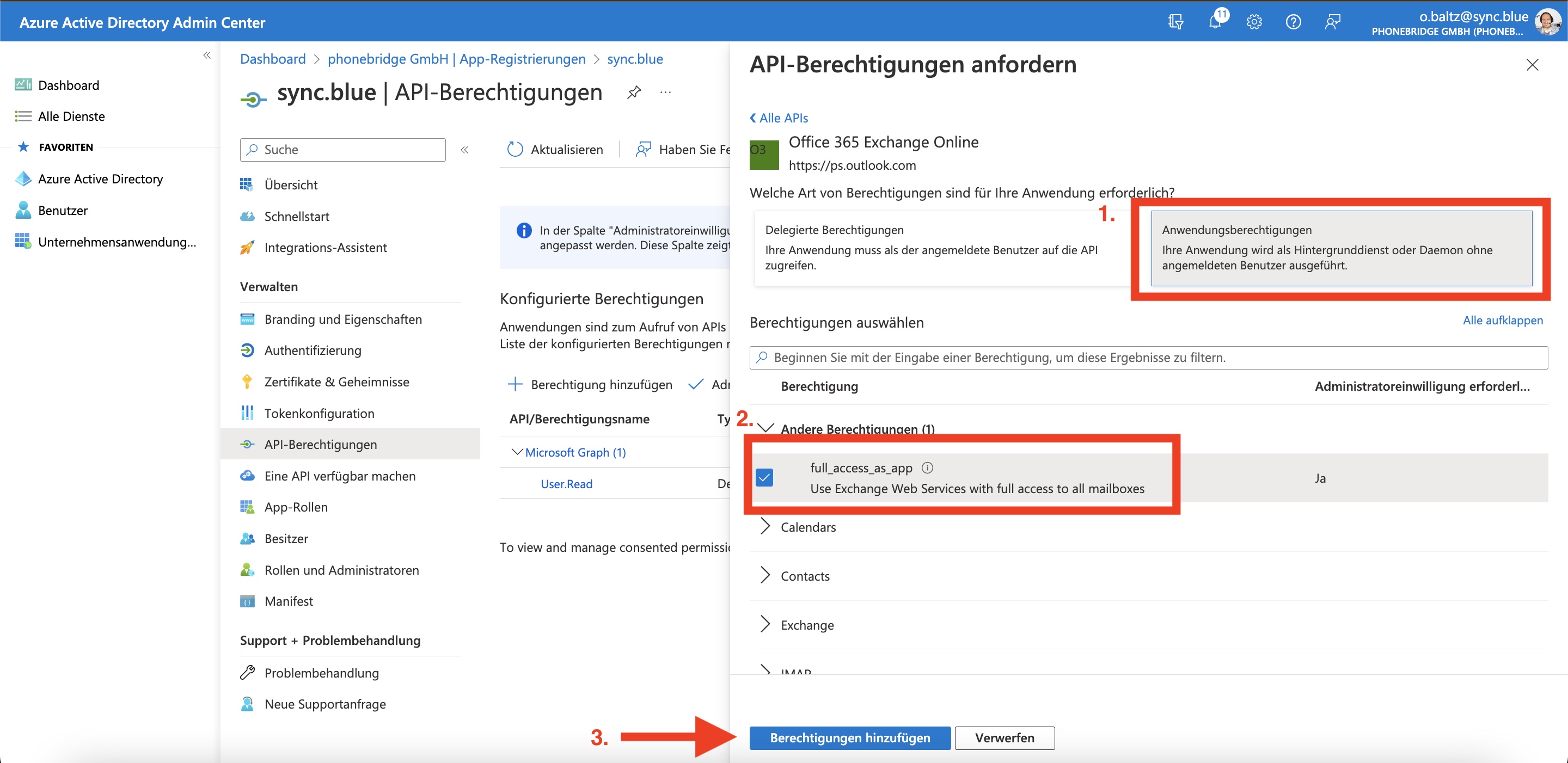Open Zertifikate & Geheimnisse menu item

point(336,382)
